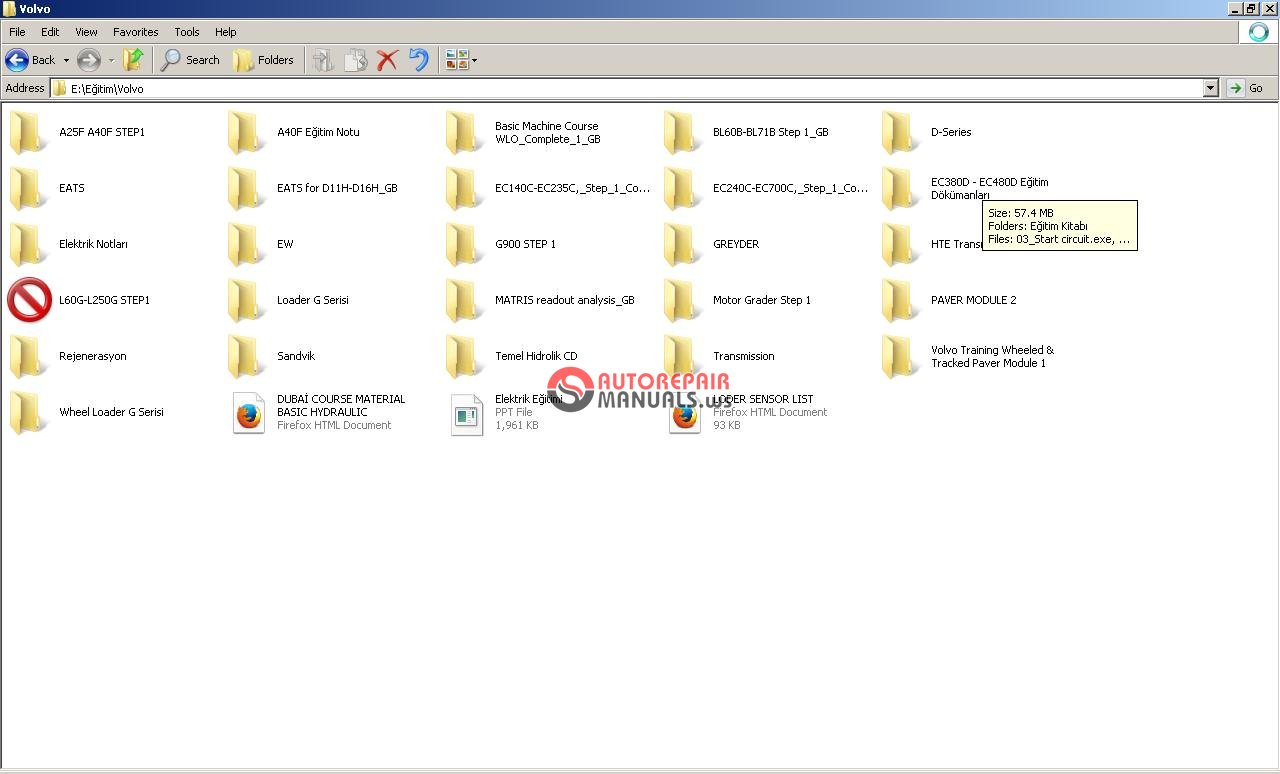Select the EC240C-EC700C Step 1 folder icon

point(682,188)
